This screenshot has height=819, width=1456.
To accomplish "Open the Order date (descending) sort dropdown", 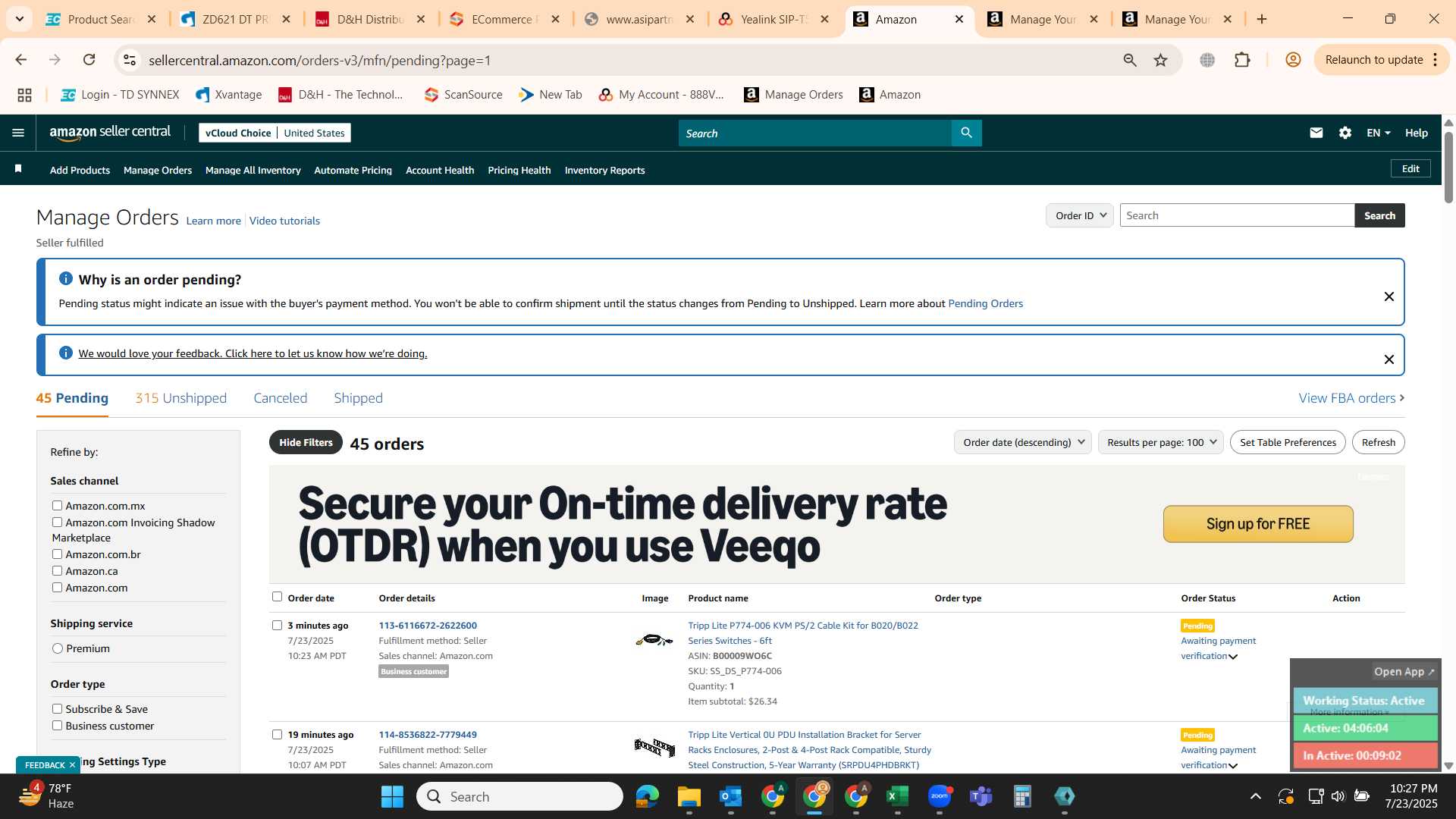I will [x=1022, y=442].
